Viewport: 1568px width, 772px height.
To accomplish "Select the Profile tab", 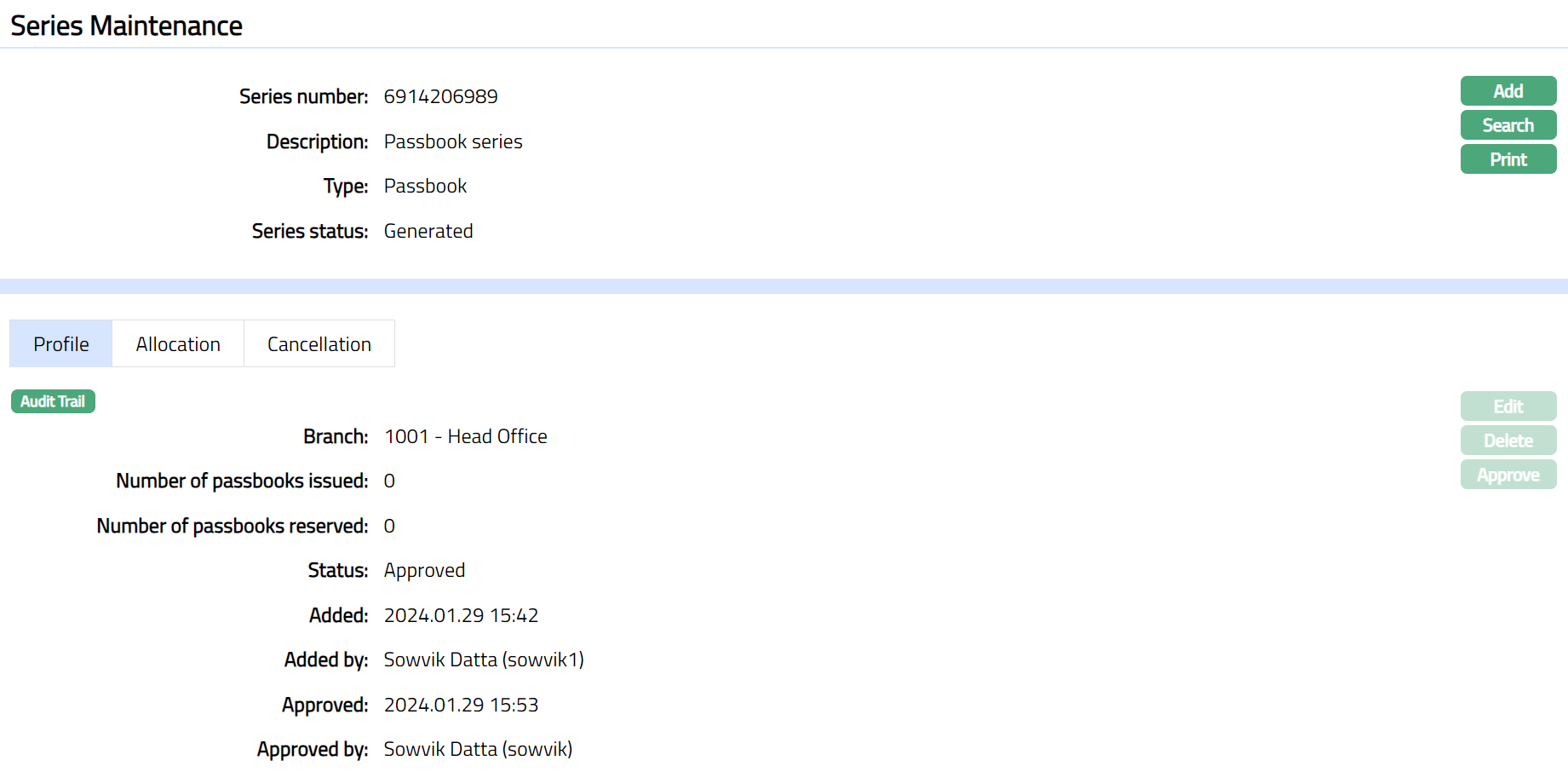I will click(61, 344).
